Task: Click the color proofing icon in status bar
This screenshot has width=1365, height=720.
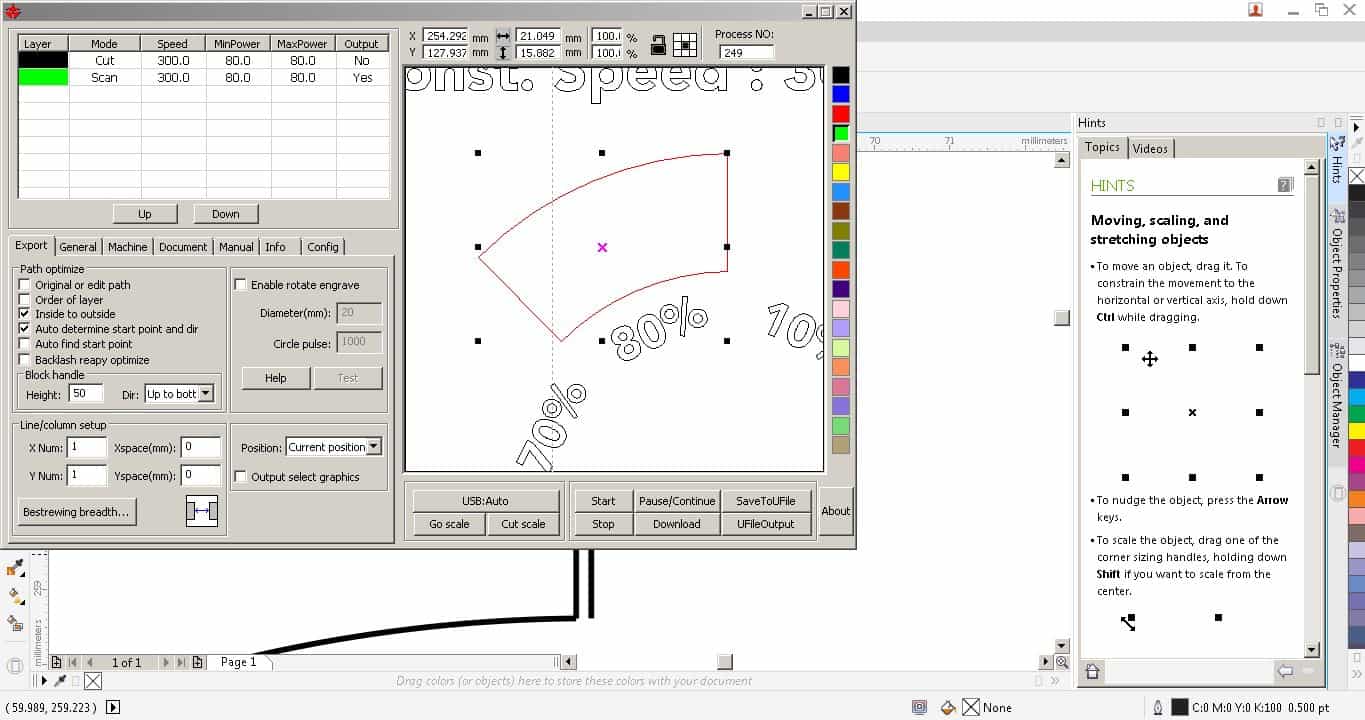Action: click(x=919, y=707)
